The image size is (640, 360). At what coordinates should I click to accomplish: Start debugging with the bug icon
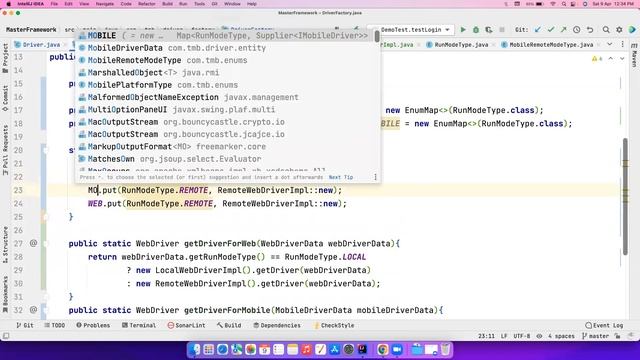pyautogui.click(x=476, y=30)
